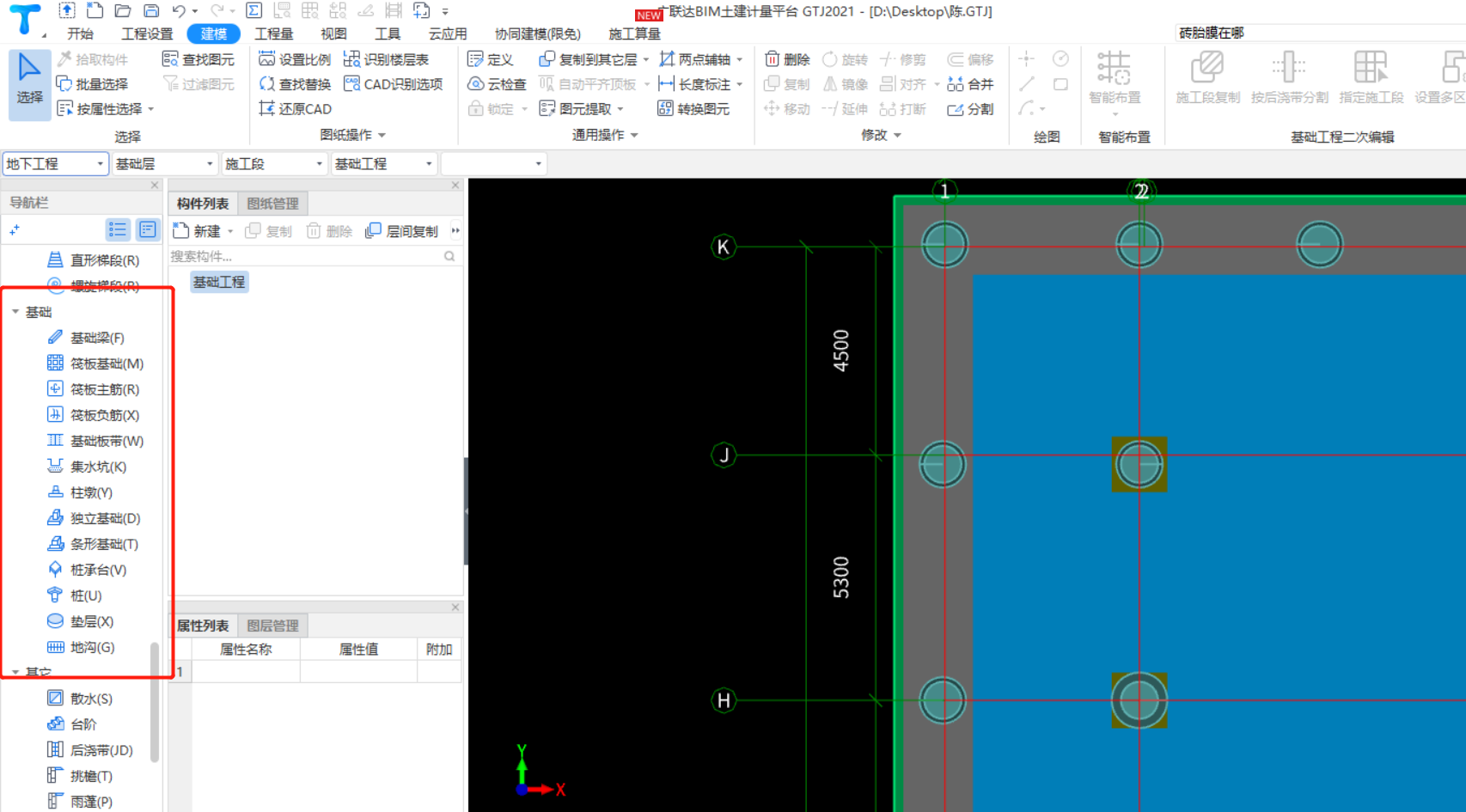The height and width of the screenshot is (812, 1466).
Task: Click 转换图元 convert element
Action: coord(693,109)
